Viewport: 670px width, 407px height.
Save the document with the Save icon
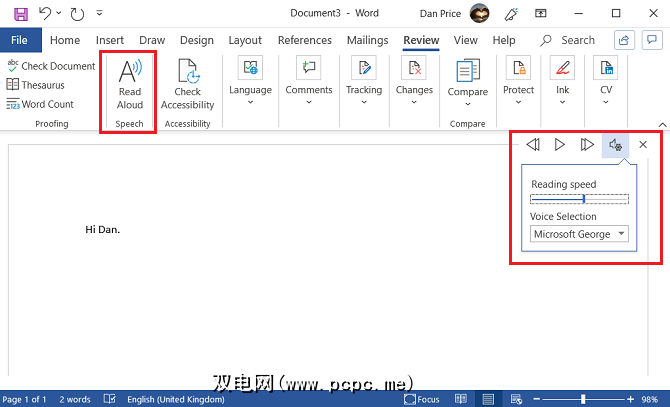pos(21,14)
